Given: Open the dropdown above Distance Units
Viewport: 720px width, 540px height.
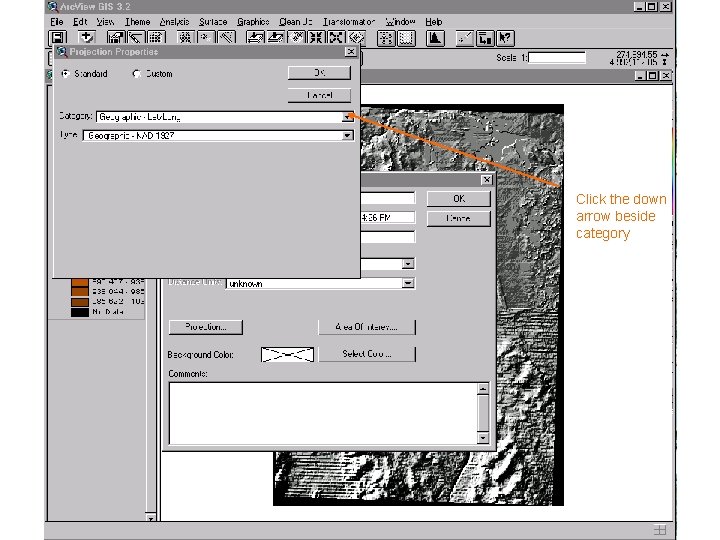Looking at the screenshot, I should click(408, 264).
